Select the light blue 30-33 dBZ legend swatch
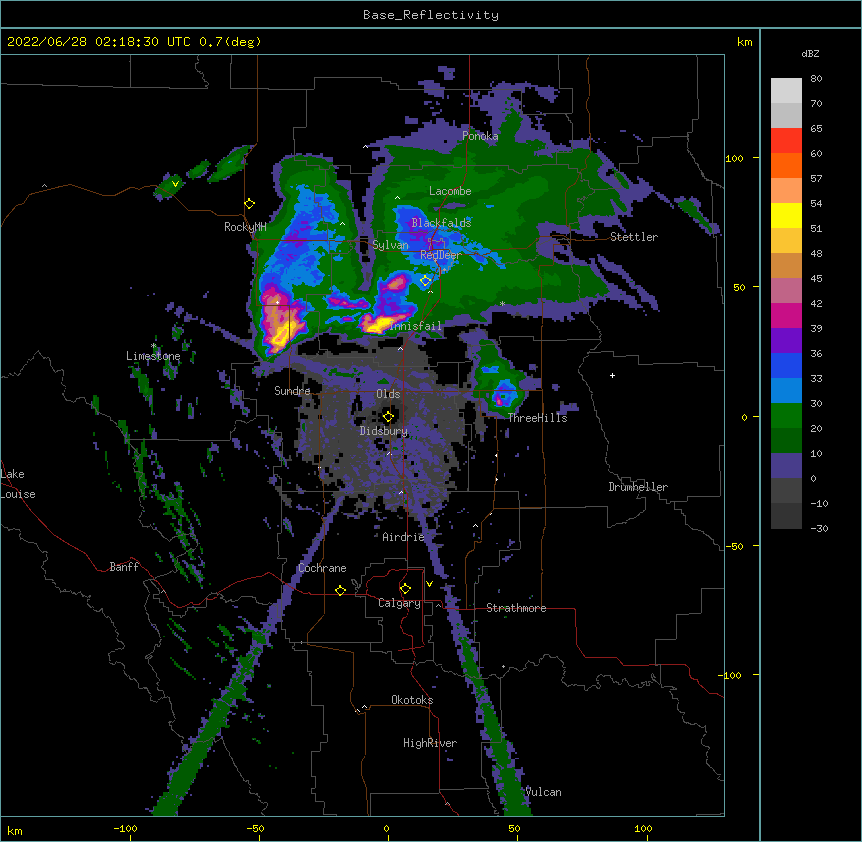Viewport: 862px width, 842px height. [x=786, y=391]
